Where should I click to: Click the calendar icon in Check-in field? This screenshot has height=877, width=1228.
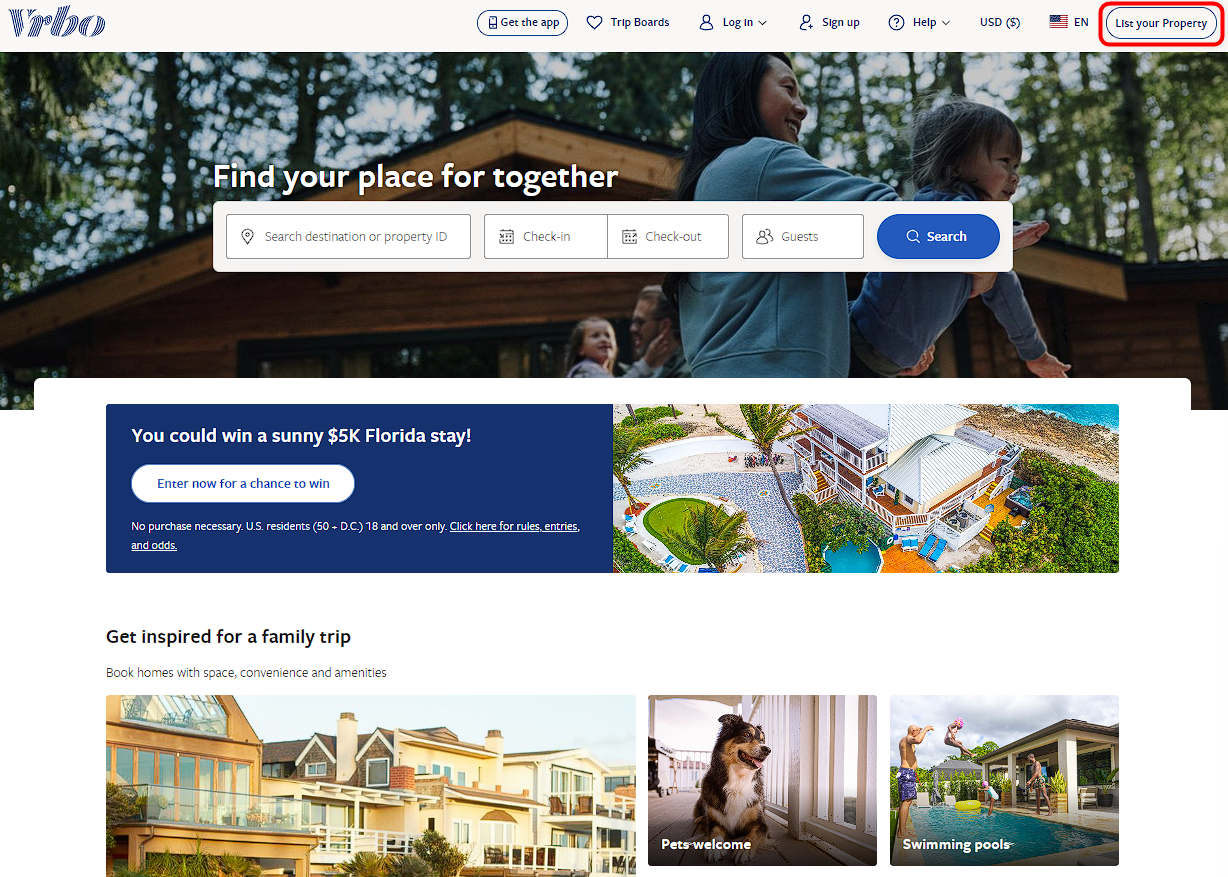tap(506, 237)
